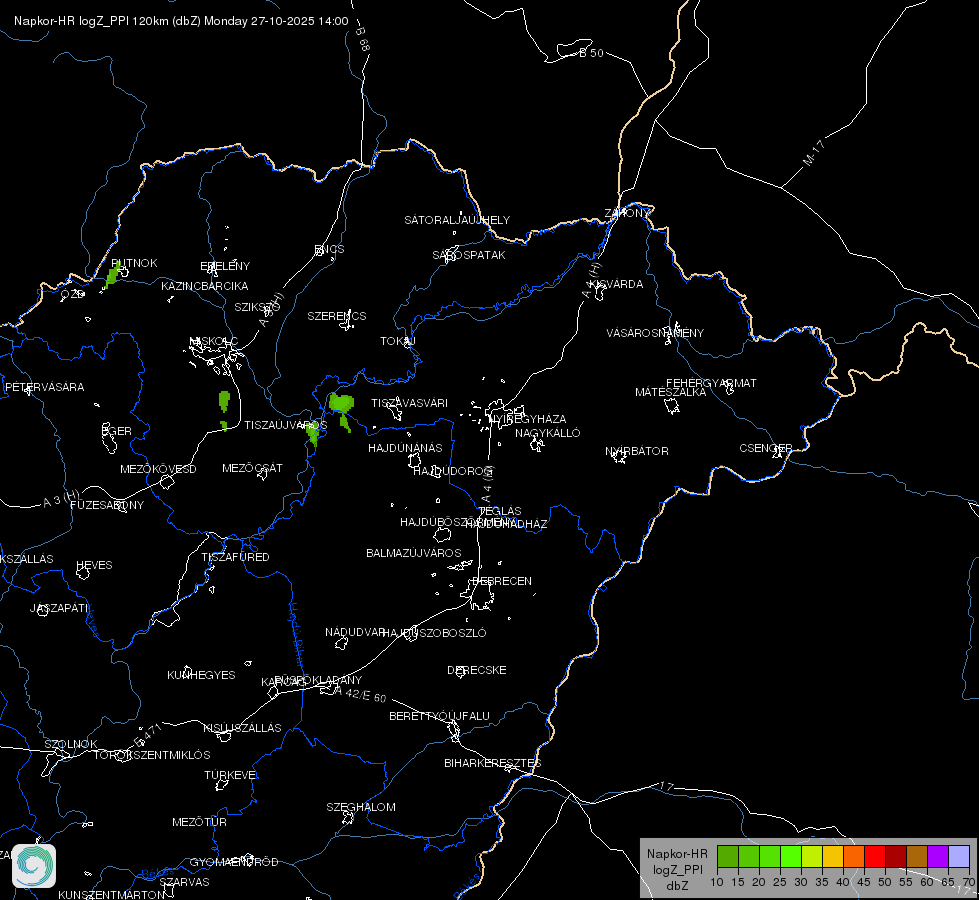Click the SZARVAS town label
Image resolution: width=979 pixels, height=900 pixels.
[184, 882]
